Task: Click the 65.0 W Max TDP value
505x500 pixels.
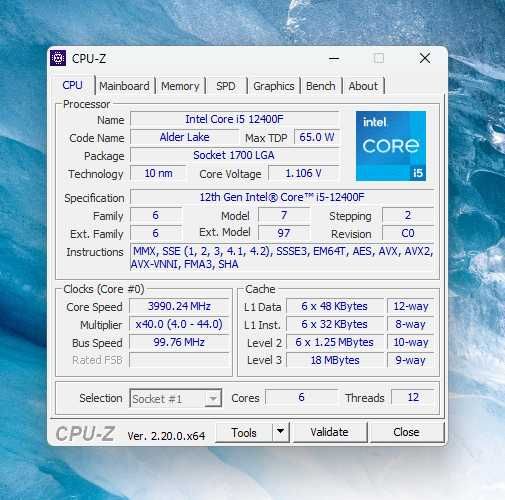Action: (317, 137)
